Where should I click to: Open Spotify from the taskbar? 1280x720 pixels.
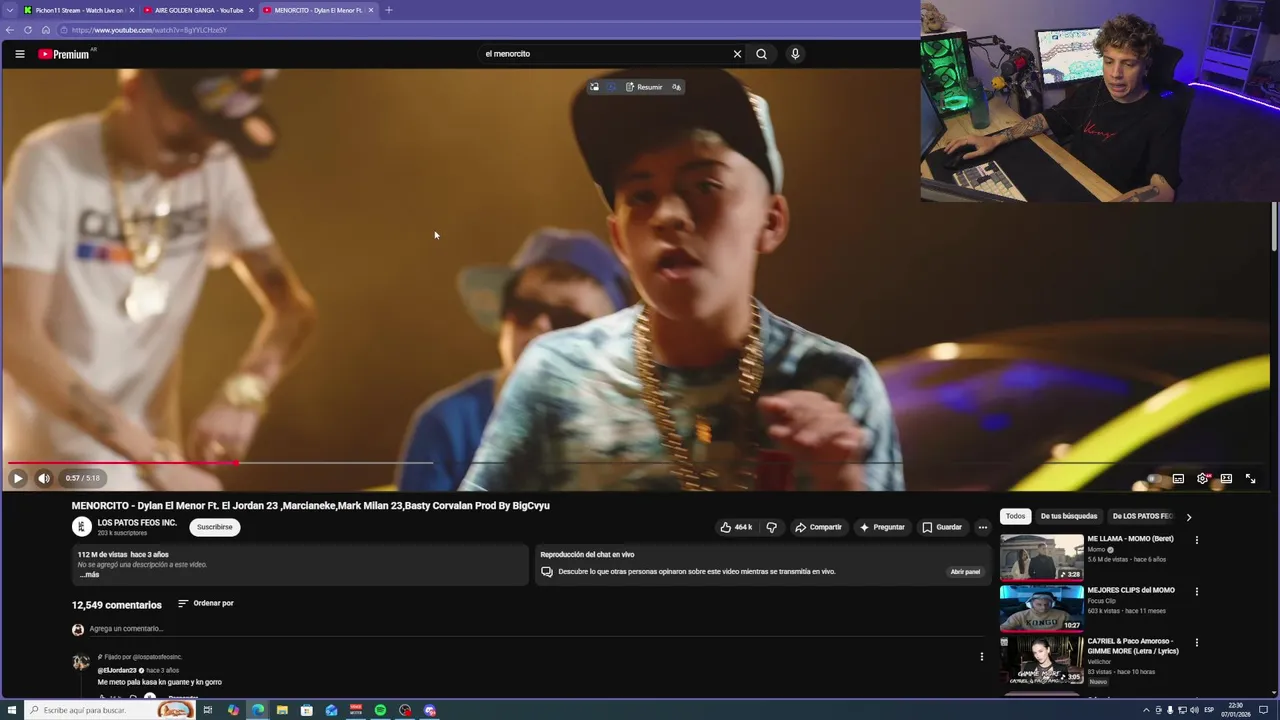coord(380,710)
